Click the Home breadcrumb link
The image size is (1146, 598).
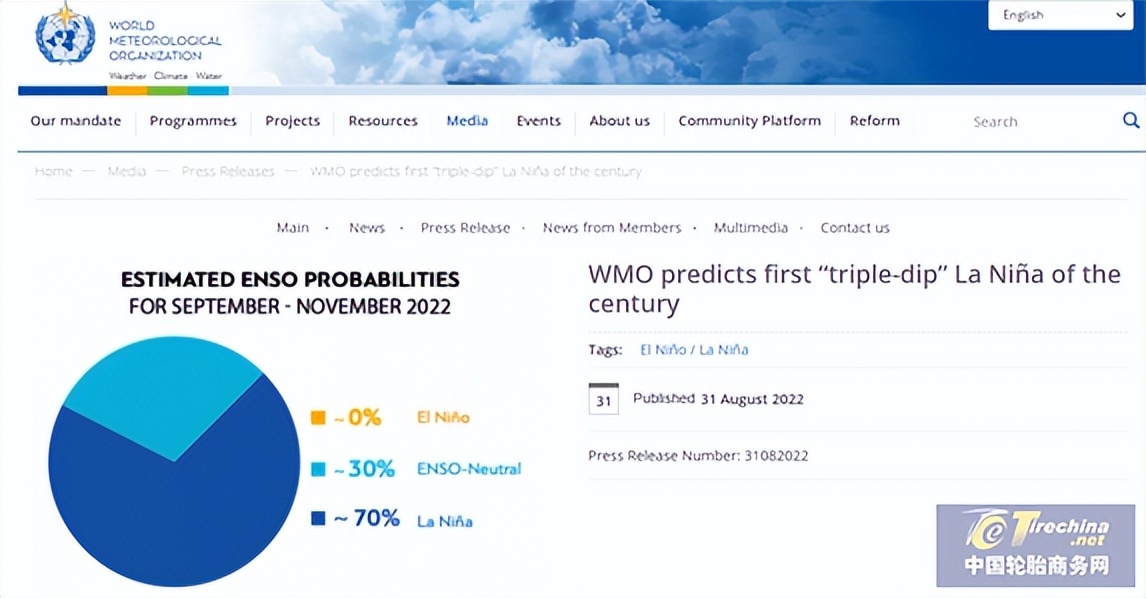coord(54,171)
